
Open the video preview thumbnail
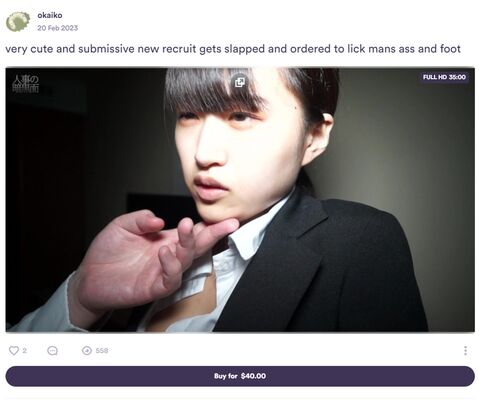point(240,199)
